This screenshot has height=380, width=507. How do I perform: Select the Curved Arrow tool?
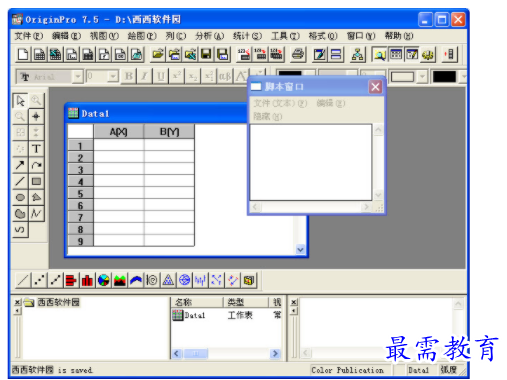click(x=36, y=165)
